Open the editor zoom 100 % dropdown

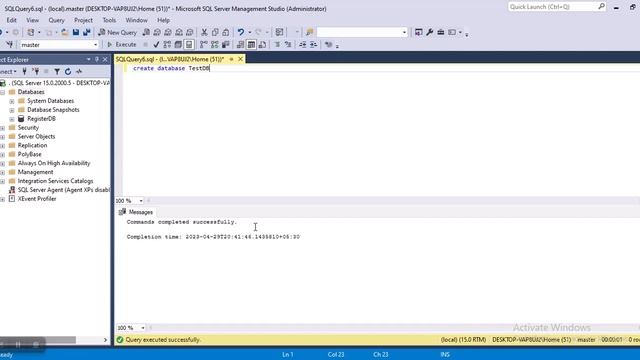coord(141,201)
